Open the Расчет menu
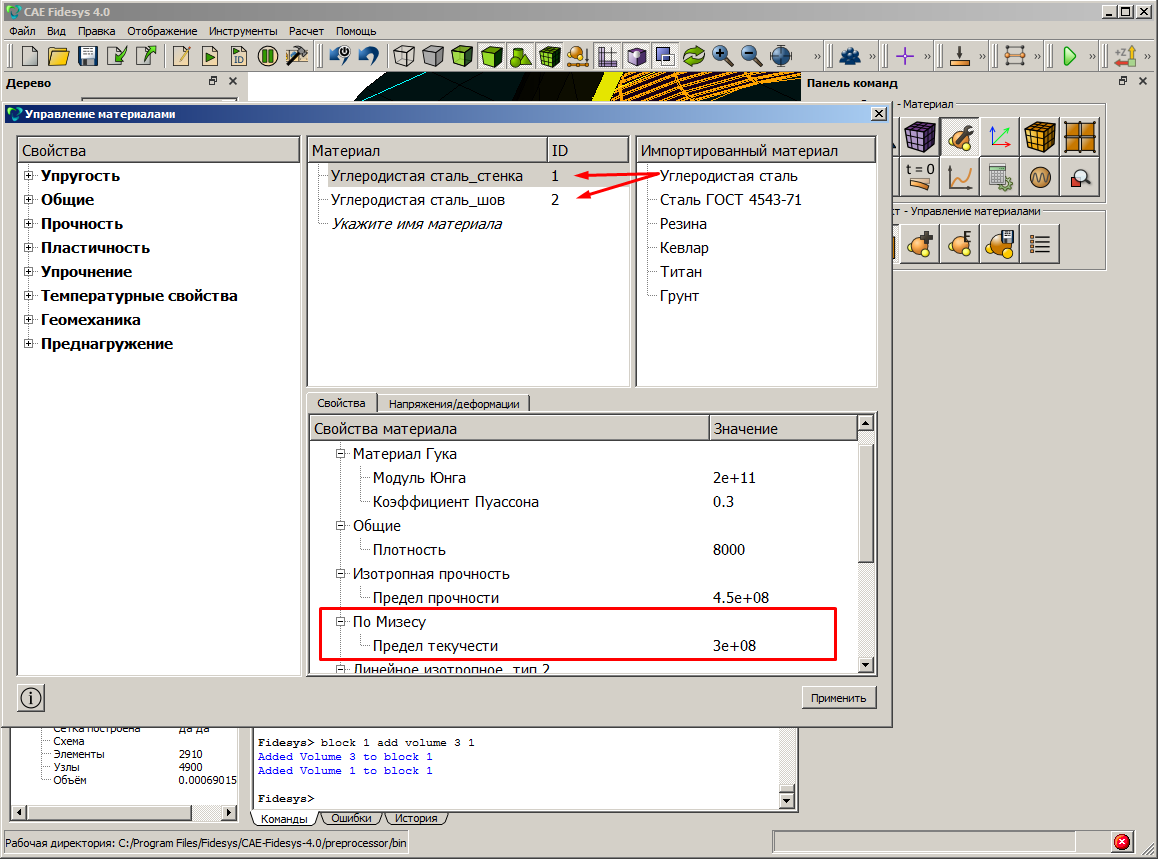 (306, 31)
